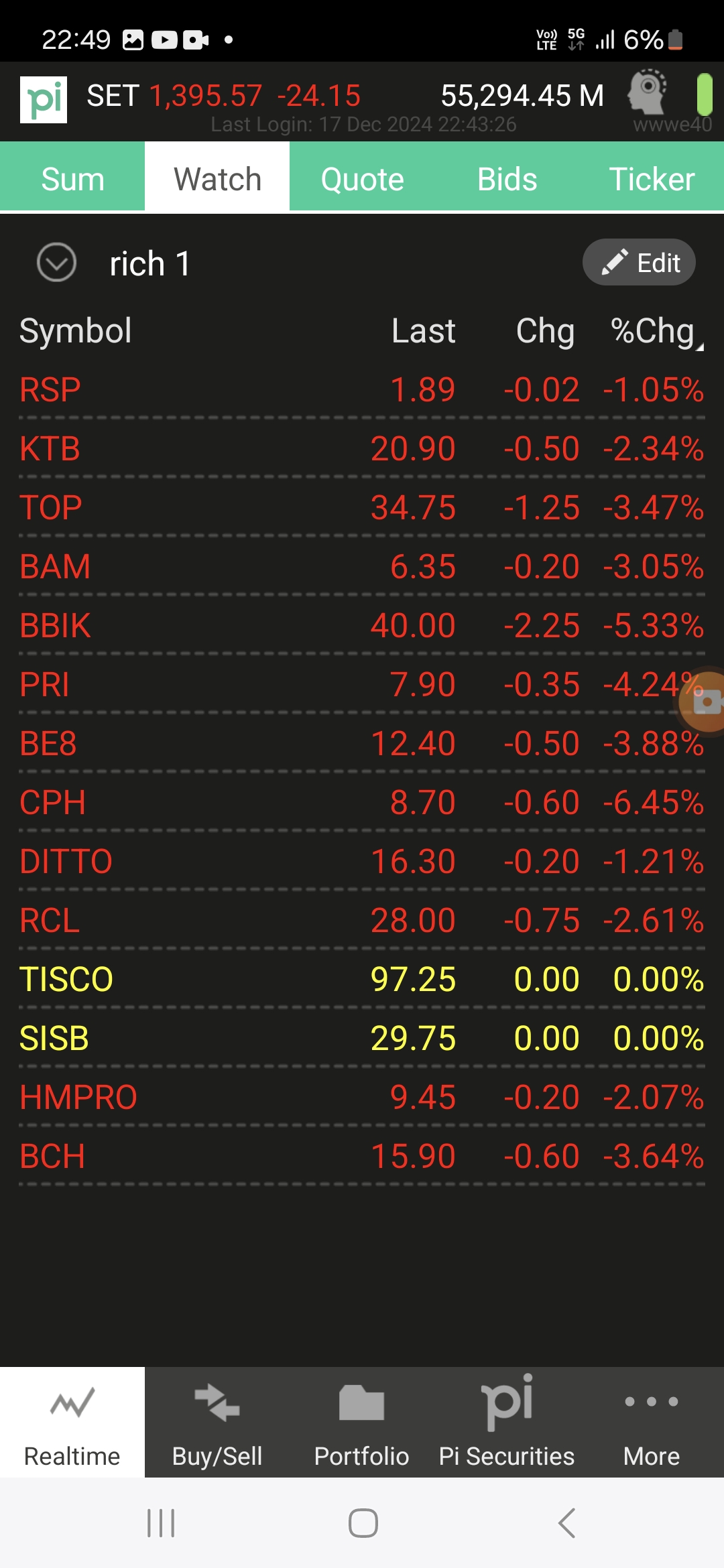Open the Portfolio folder icon
Viewport: 724px width, 1568px height.
[x=362, y=1402]
